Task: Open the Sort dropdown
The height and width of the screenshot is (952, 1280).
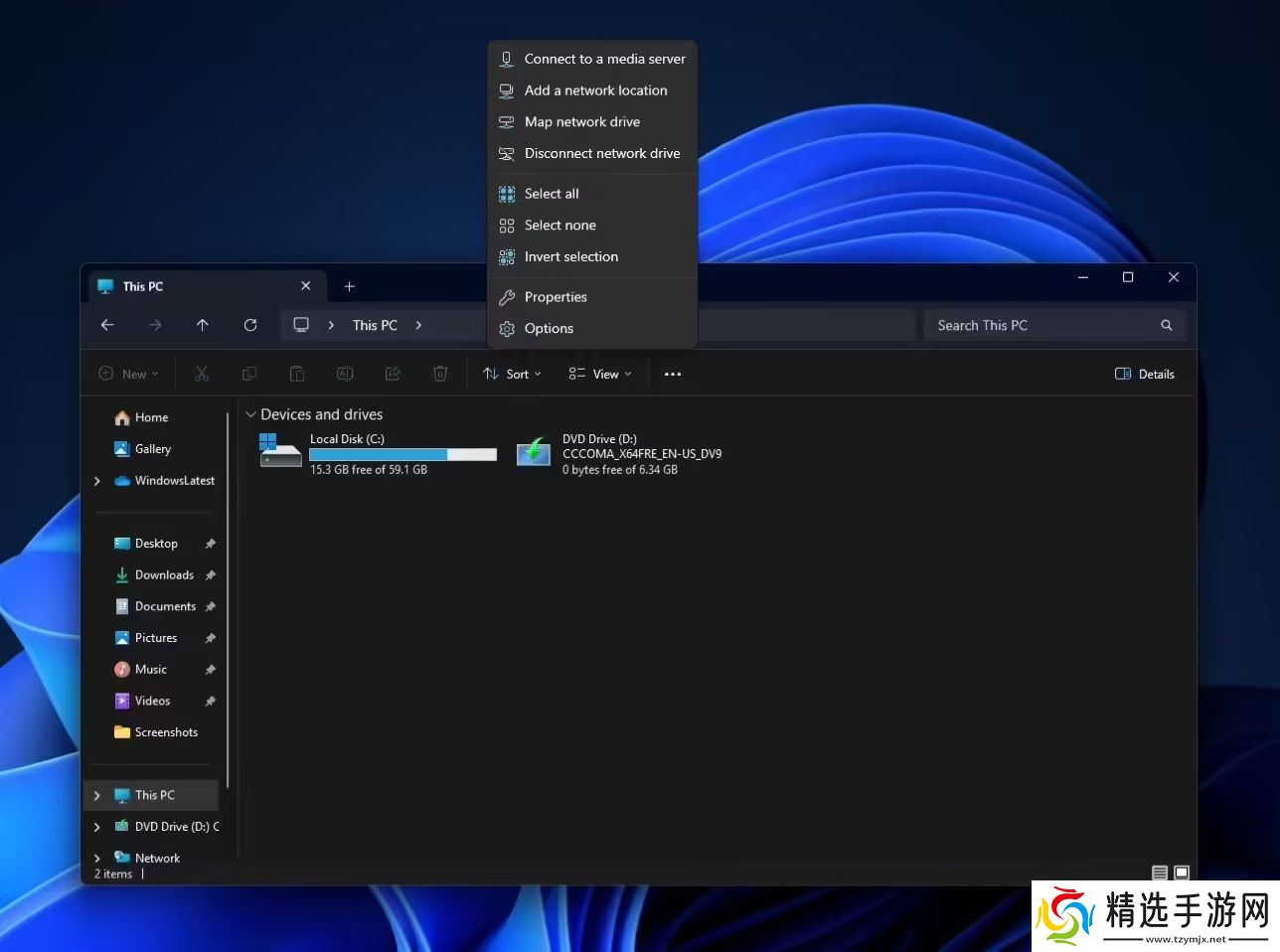Action: pyautogui.click(x=512, y=375)
